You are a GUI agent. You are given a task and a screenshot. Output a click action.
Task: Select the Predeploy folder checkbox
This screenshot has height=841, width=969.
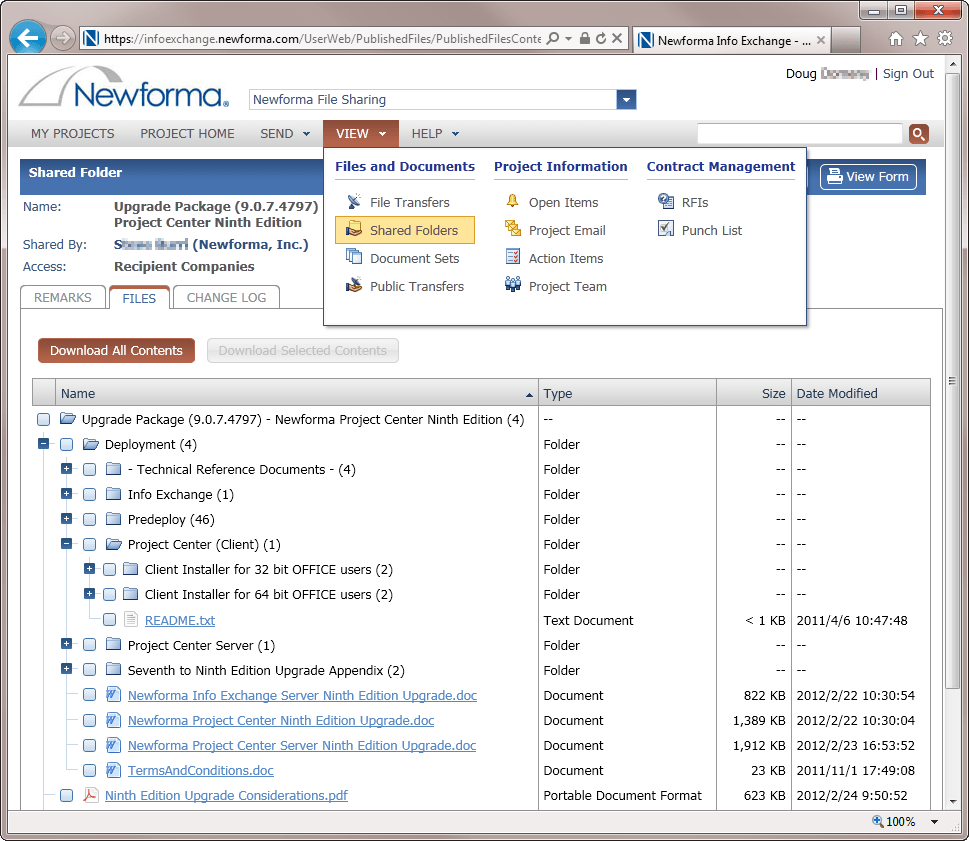pos(90,520)
